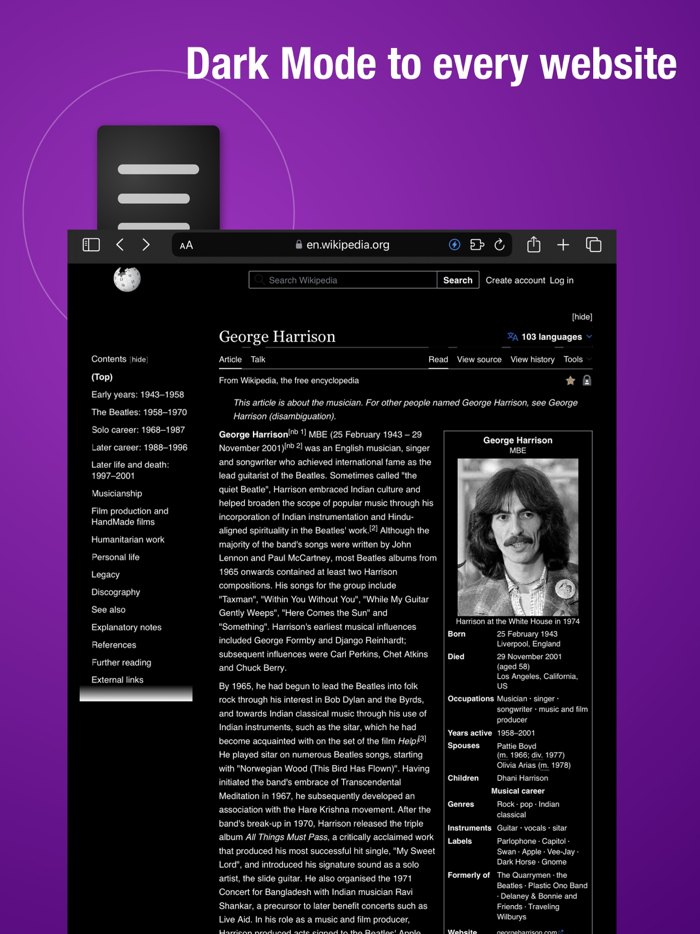Click the [3] citation after Help!

click(x=422, y=739)
